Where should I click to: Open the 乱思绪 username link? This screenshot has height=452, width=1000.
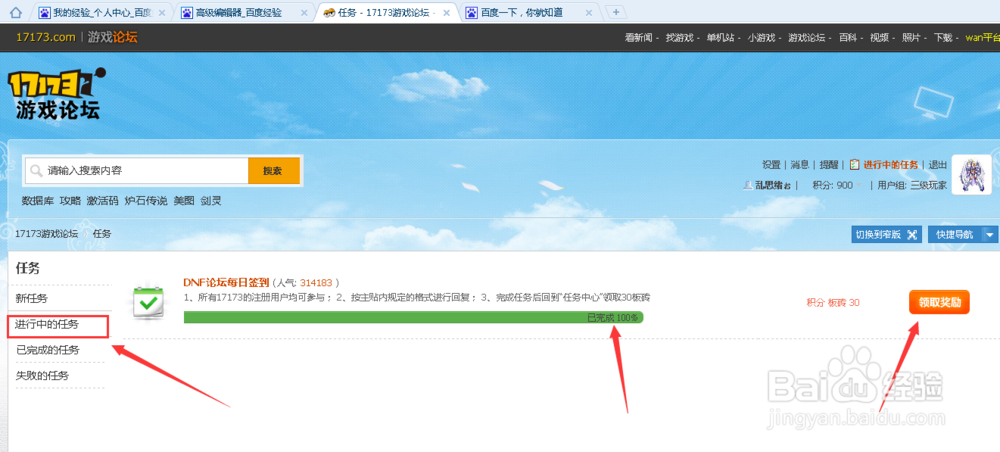coord(773,186)
